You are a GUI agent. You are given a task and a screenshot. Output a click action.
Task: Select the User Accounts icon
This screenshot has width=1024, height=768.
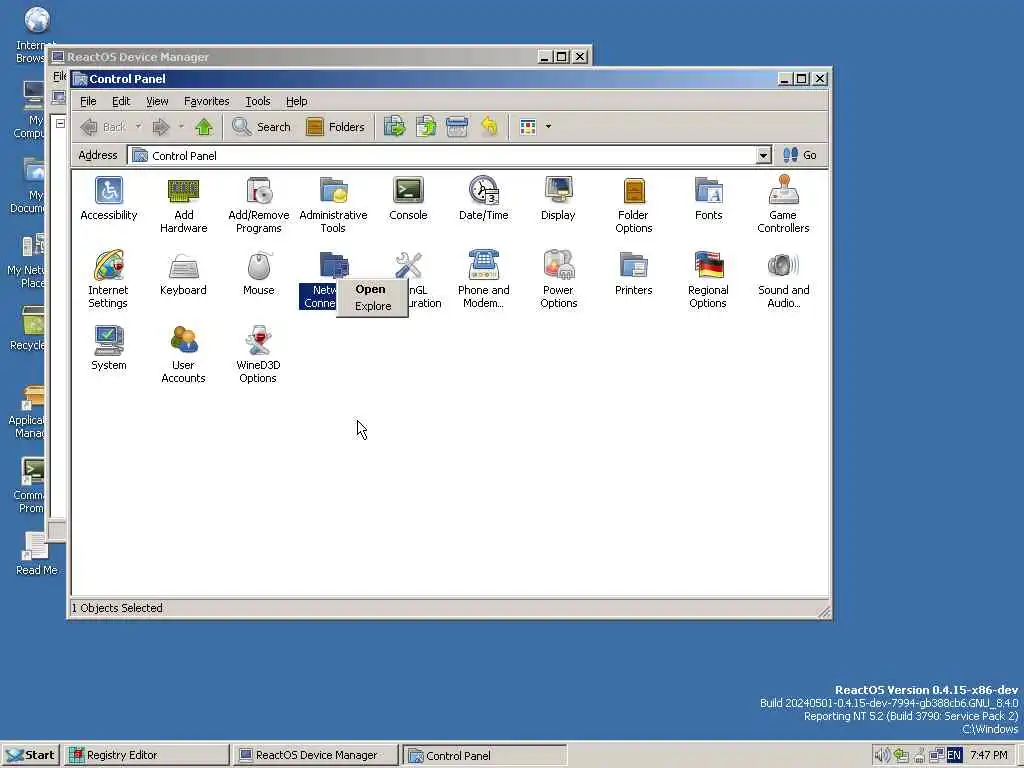[x=184, y=355]
